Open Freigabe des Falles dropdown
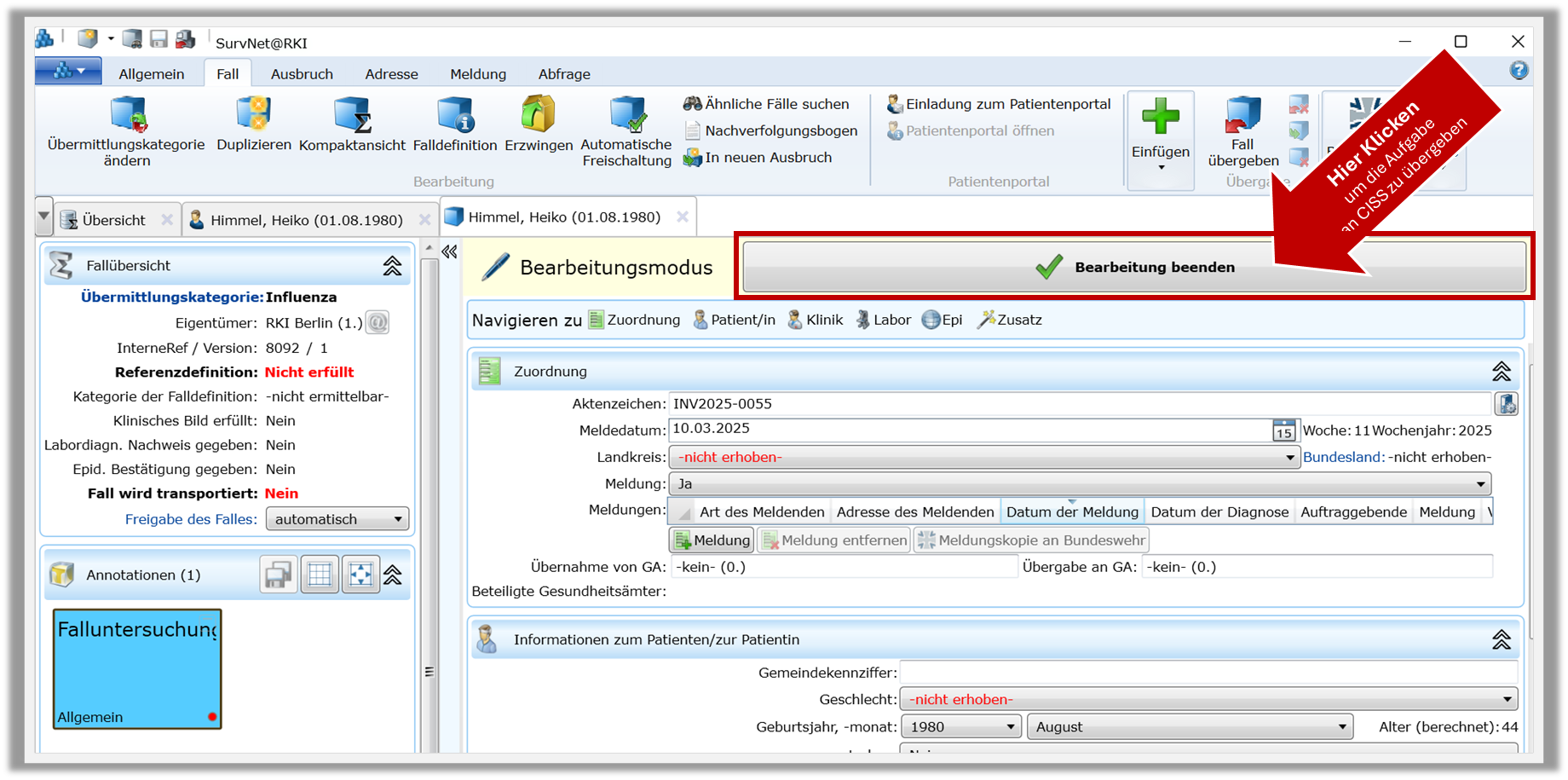The image size is (1568, 780). pyautogui.click(x=397, y=519)
